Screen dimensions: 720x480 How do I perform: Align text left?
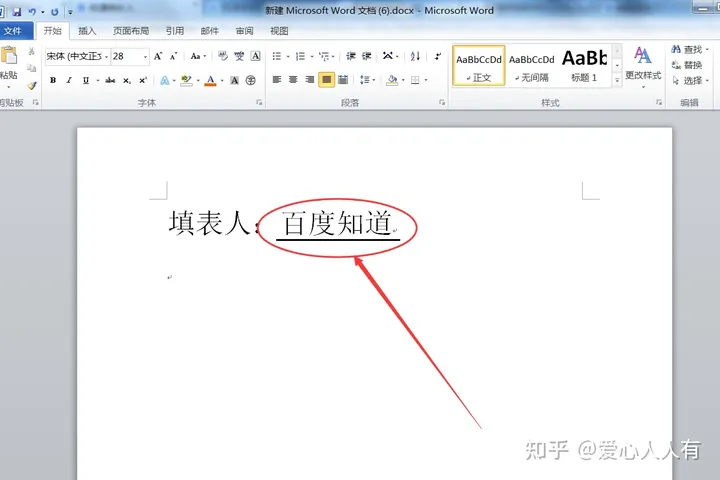tap(277, 80)
